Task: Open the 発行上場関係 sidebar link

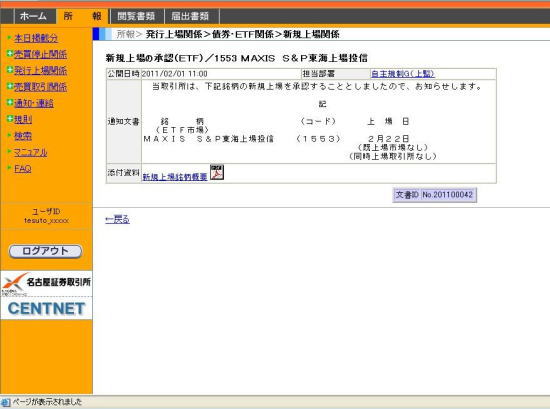Action: pyautogui.click(x=40, y=70)
